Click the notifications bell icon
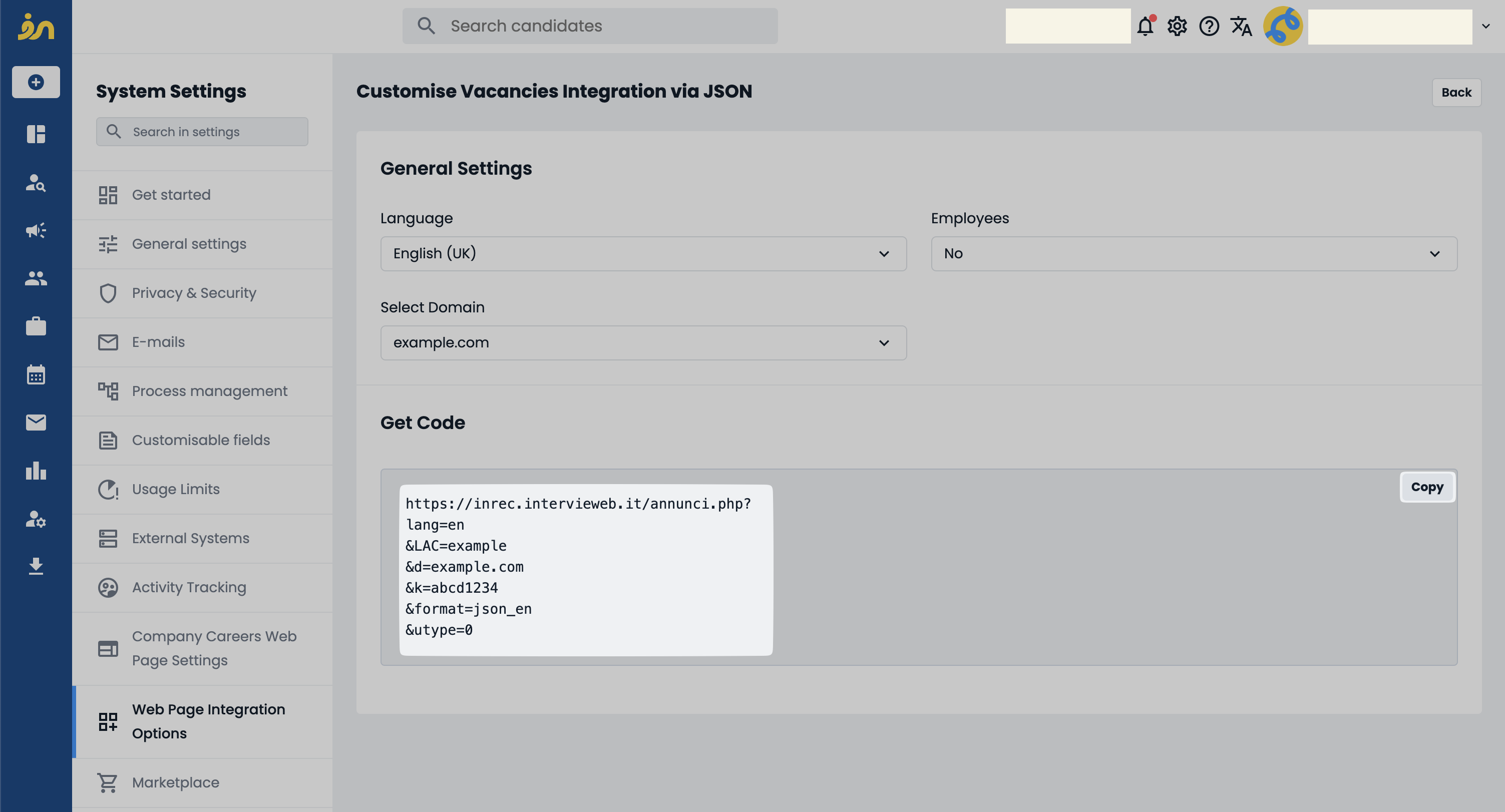The image size is (1505, 812). coord(1145,27)
